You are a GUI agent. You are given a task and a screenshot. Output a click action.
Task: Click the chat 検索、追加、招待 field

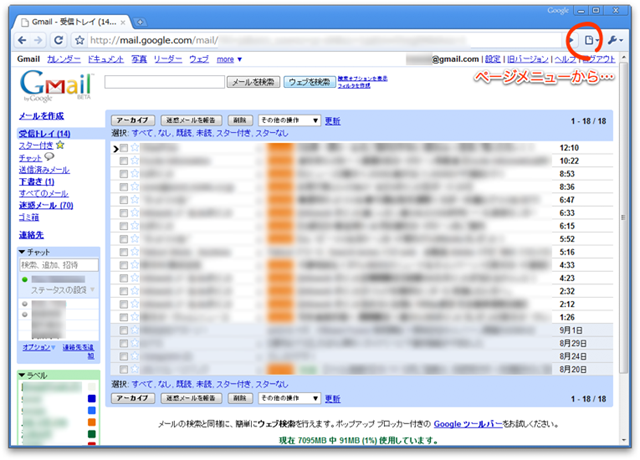pyautogui.click(x=59, y=265)
